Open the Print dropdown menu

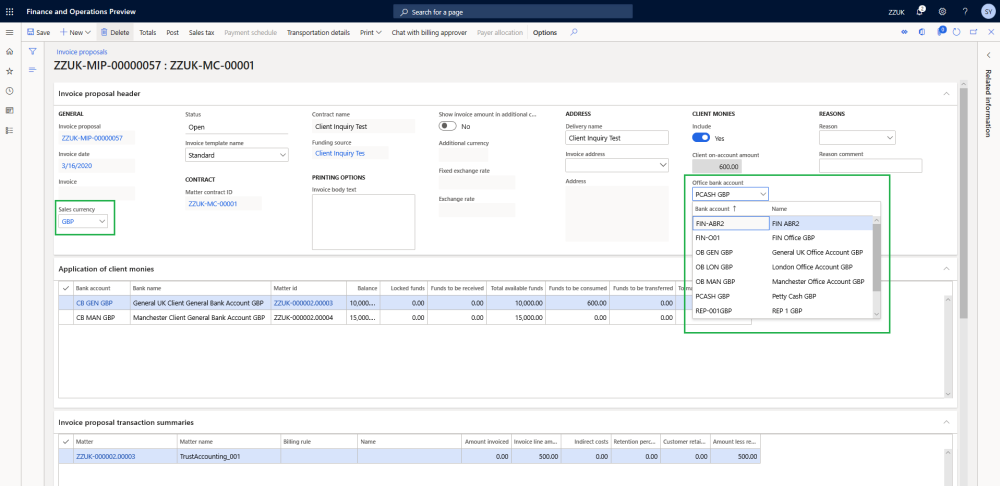pyautogui.click(x=371, y=32)
